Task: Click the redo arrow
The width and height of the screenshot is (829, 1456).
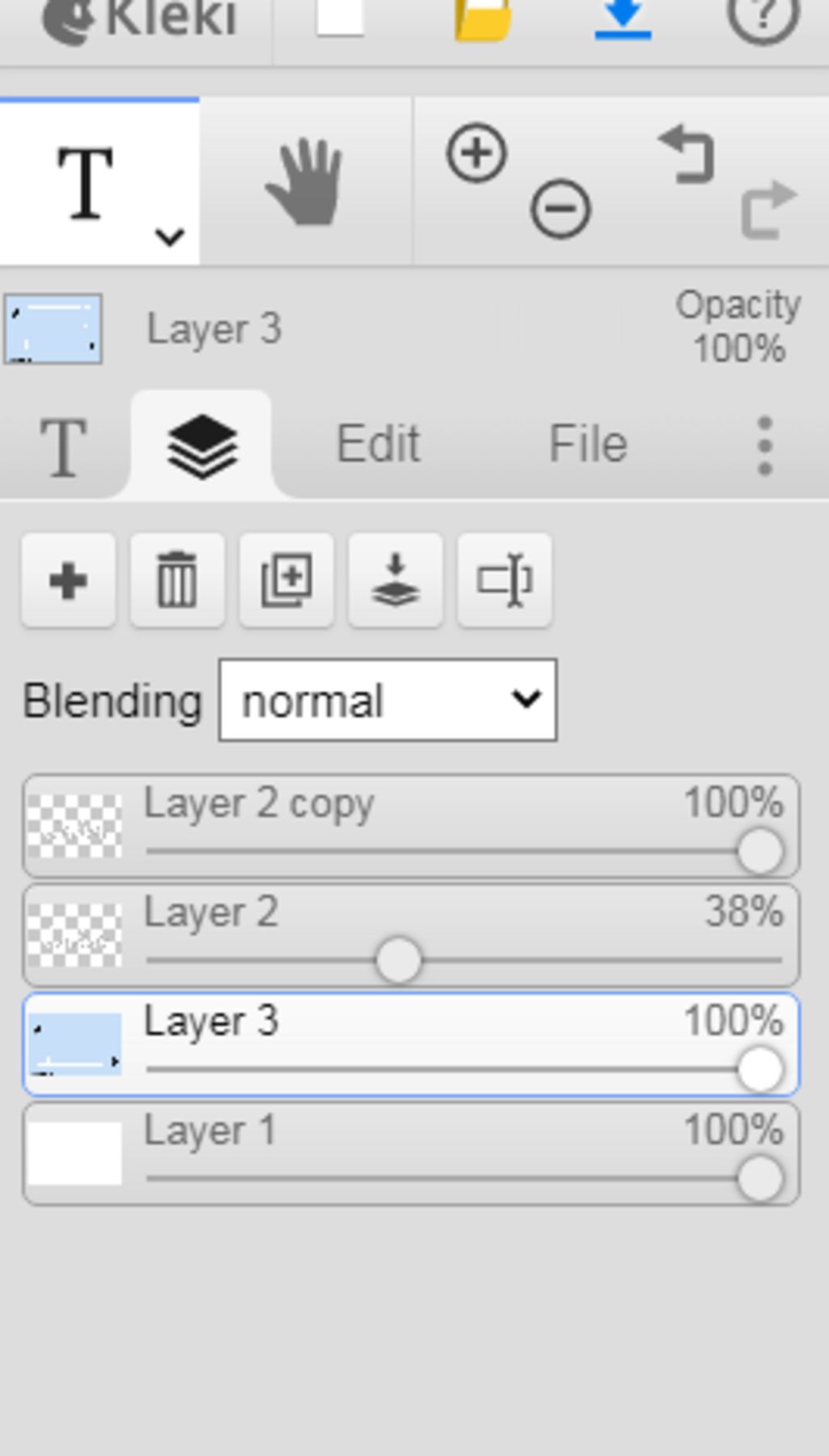Action: coord(768,209)
